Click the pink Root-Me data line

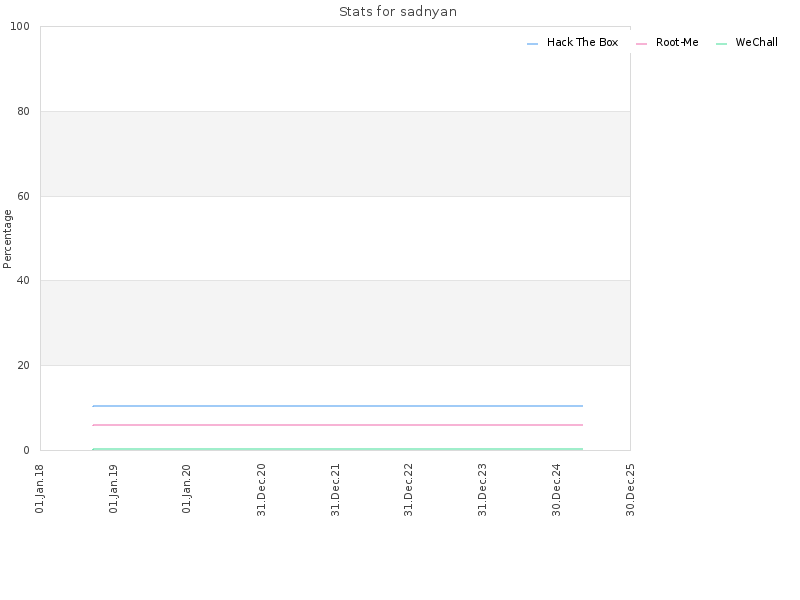(x=337, y=424)
